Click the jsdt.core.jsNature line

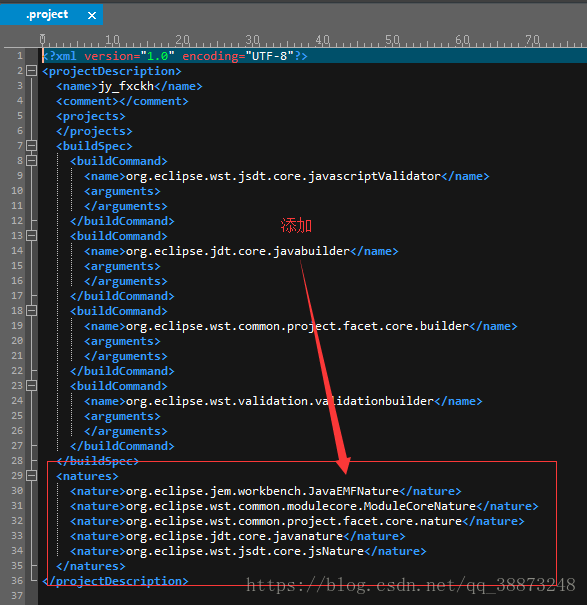[x=248, y=551]
